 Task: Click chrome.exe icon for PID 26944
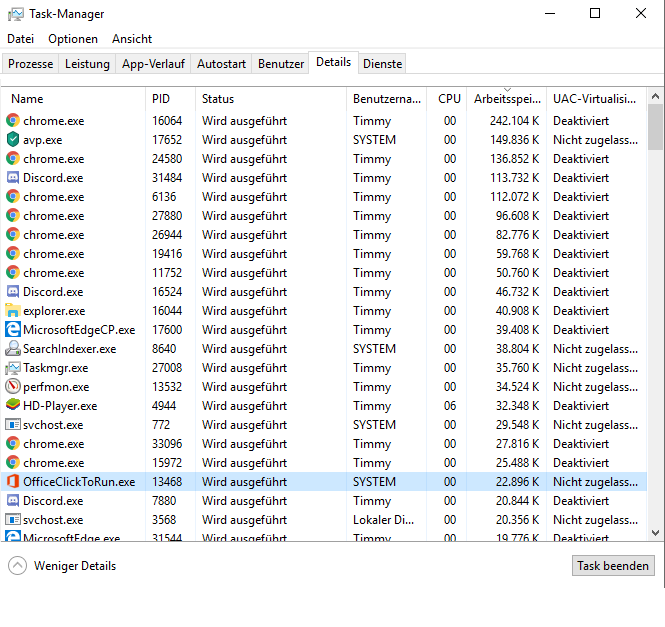click(13, 234)
